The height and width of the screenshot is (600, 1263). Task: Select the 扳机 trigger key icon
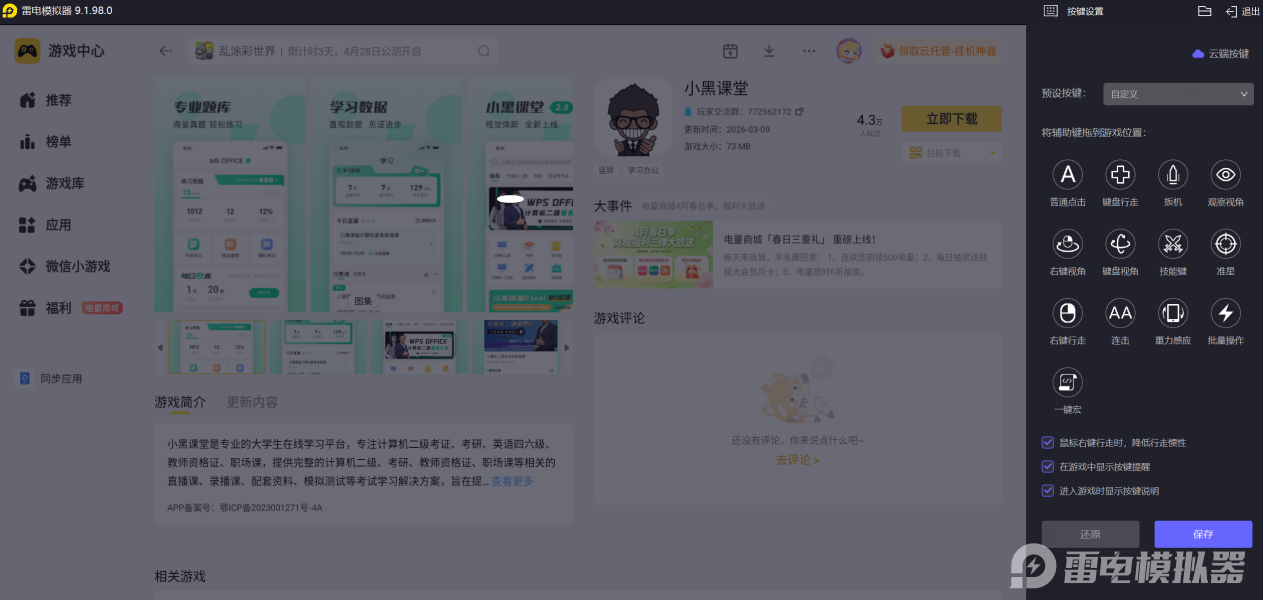pos(1173,175)
